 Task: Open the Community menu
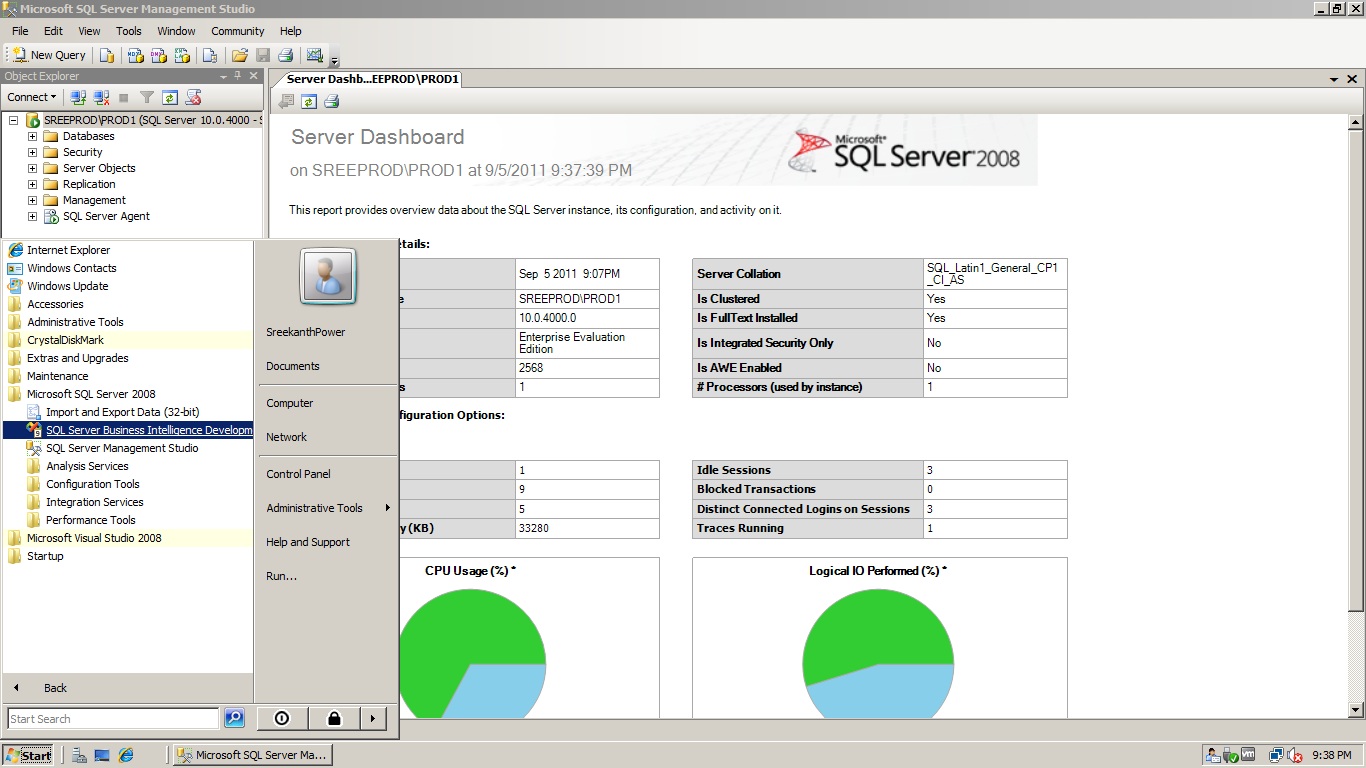238,31
